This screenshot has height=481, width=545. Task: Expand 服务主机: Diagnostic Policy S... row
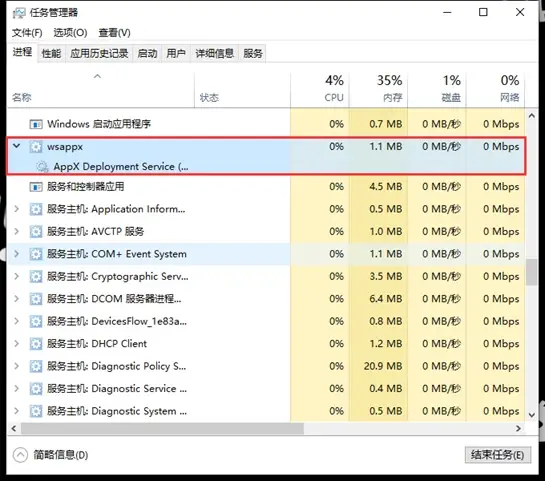(16, 366)
